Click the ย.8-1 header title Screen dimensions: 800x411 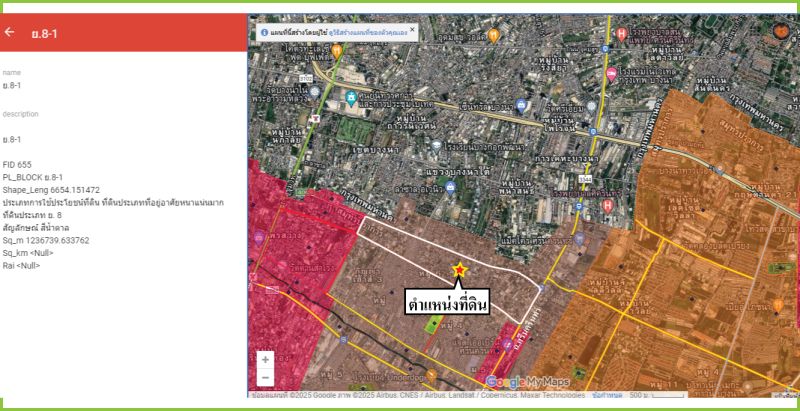pyautogui.click(x=44, y=34)
